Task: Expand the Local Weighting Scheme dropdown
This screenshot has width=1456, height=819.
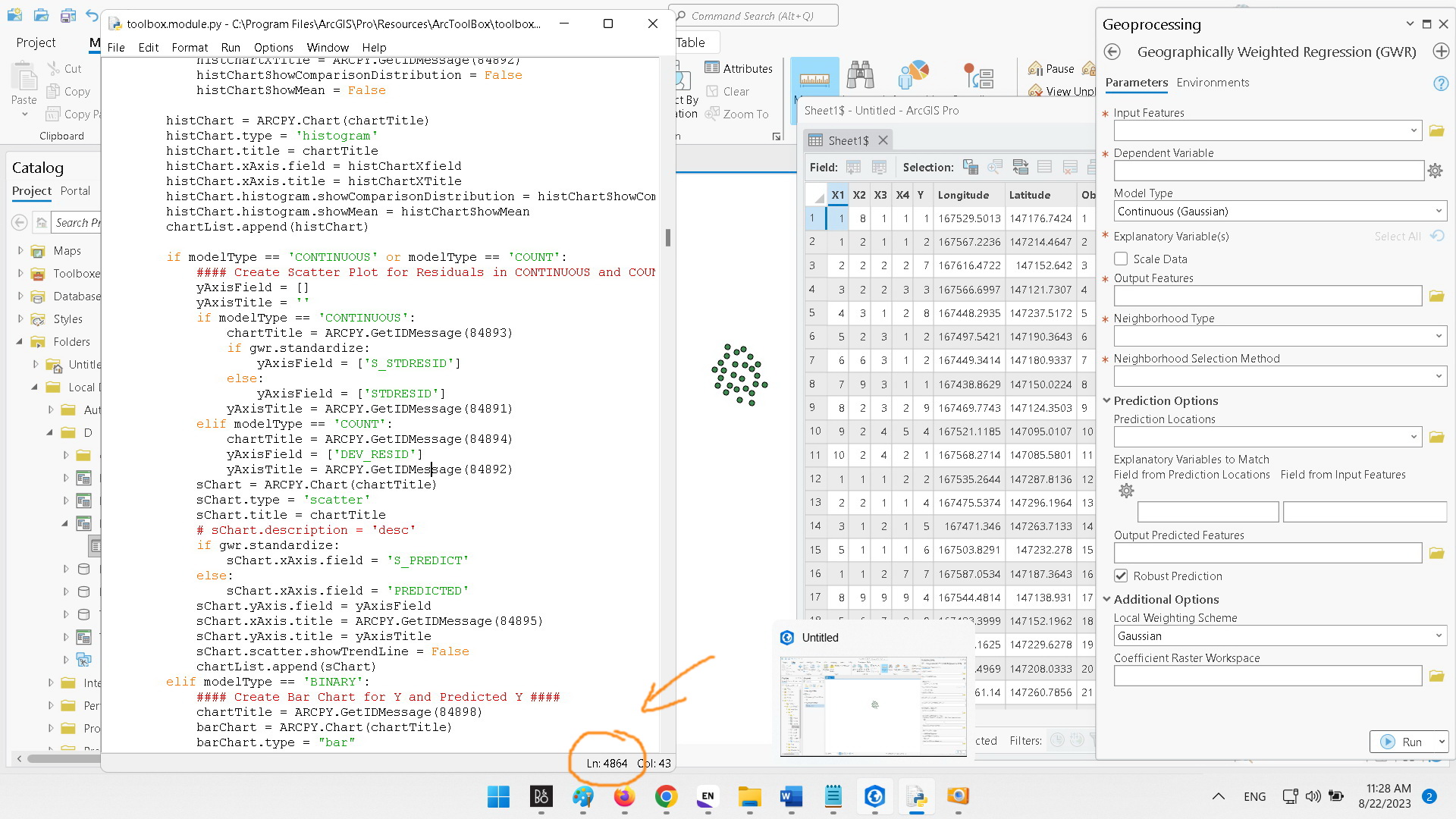Action: 1439,635
